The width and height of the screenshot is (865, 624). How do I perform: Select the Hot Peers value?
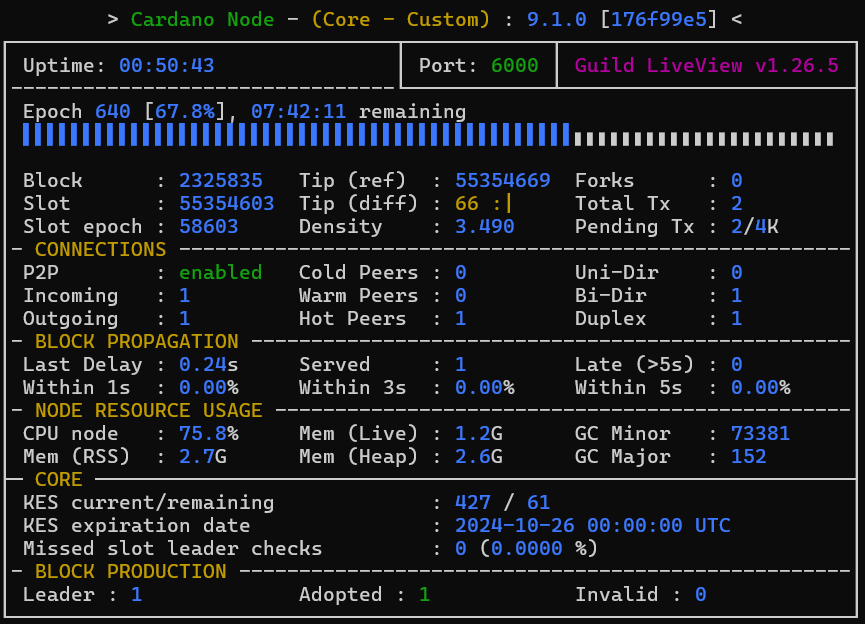[461, 319]
